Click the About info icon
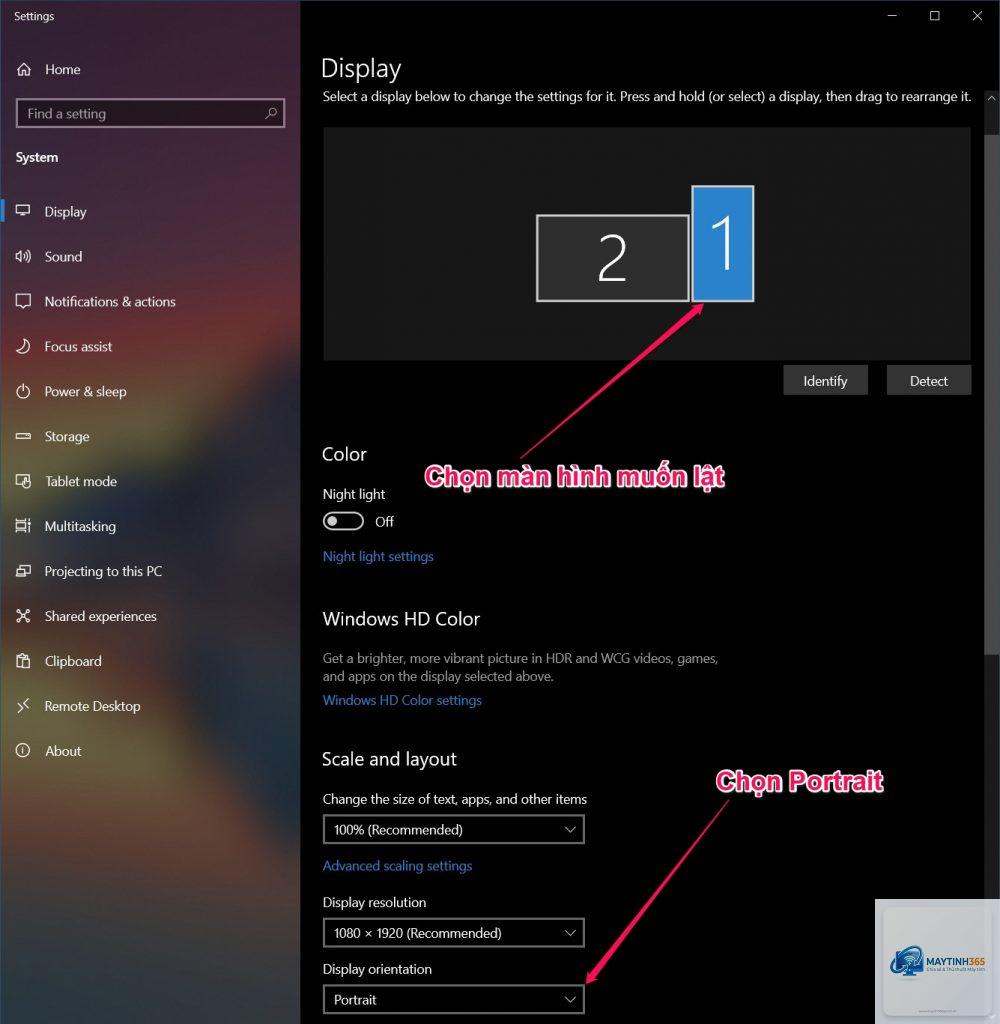 (24, 750)
